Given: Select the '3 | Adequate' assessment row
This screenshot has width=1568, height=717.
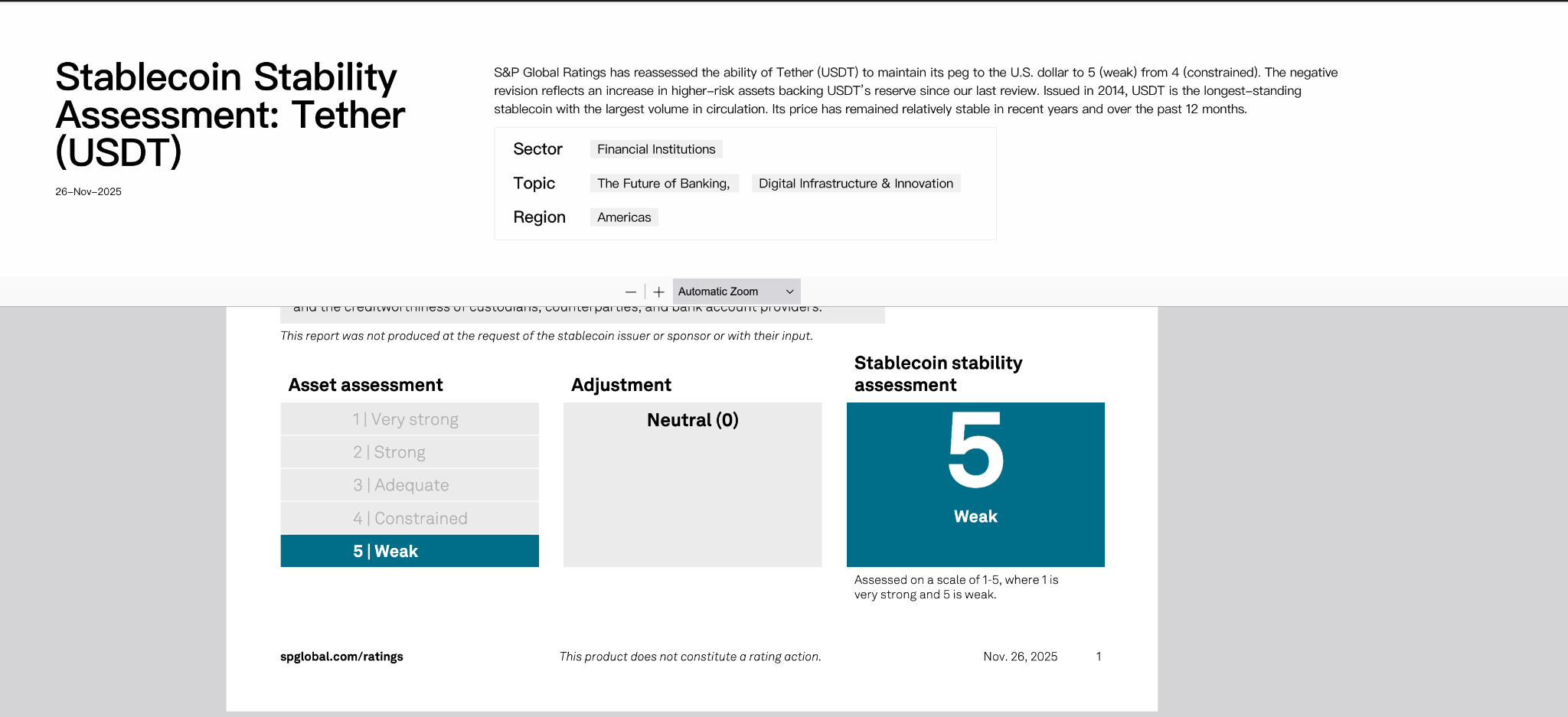Looking at the screenshot, I should [409, 485].
